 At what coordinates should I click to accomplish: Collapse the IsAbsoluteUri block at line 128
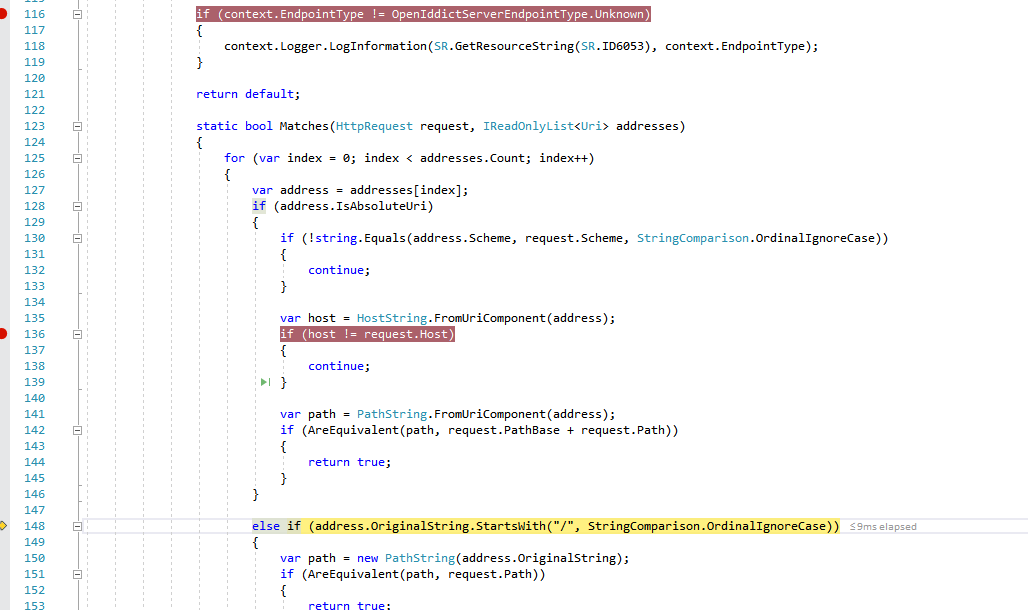(x=77, y=205)
